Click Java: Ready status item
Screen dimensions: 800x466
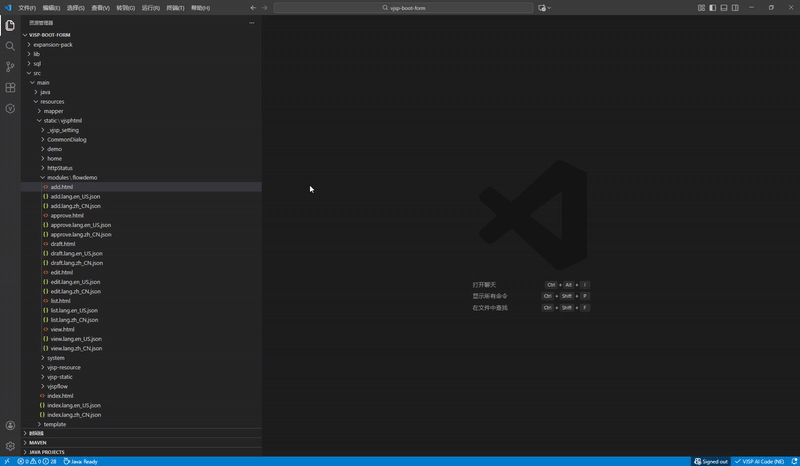[81, 462]
